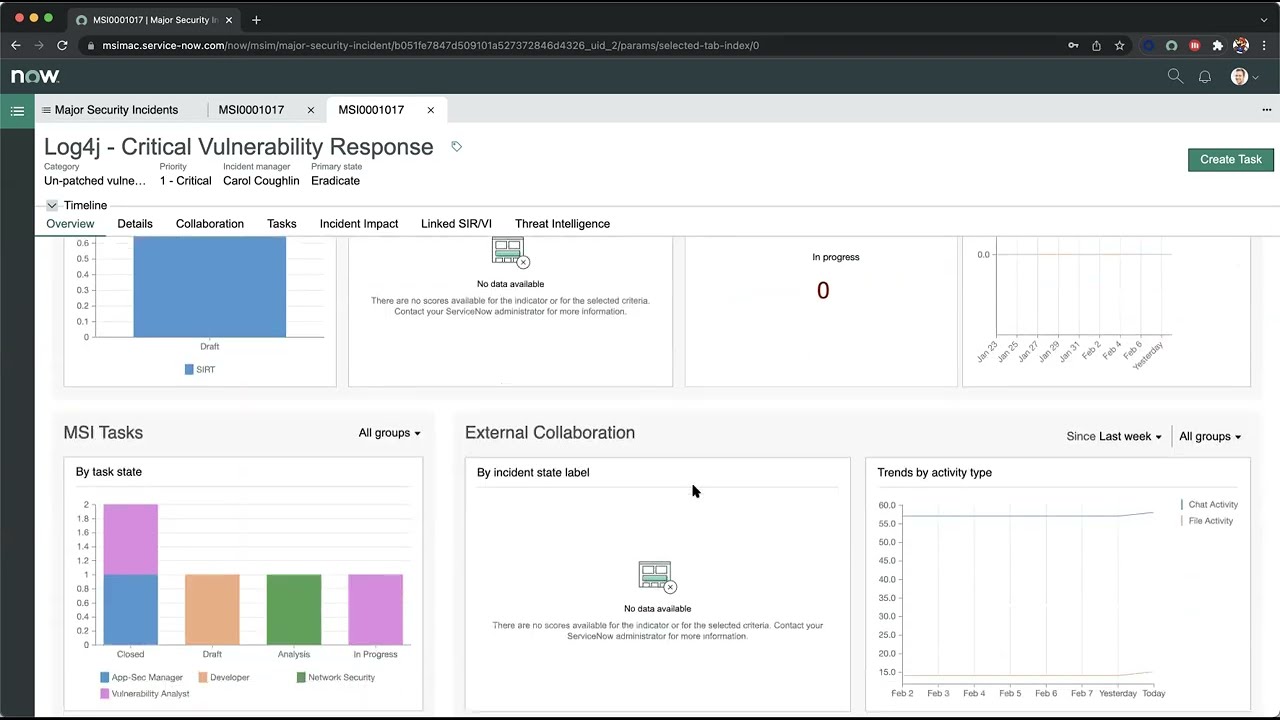This screenshot has width=1280, height=720.
Task: Switch to the first MSI0001017 tab
Action: 251,110
